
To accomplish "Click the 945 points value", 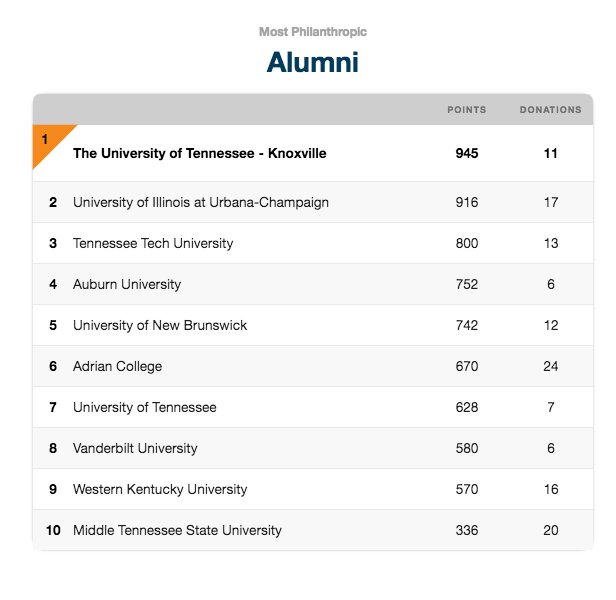I will pos(467,153).
